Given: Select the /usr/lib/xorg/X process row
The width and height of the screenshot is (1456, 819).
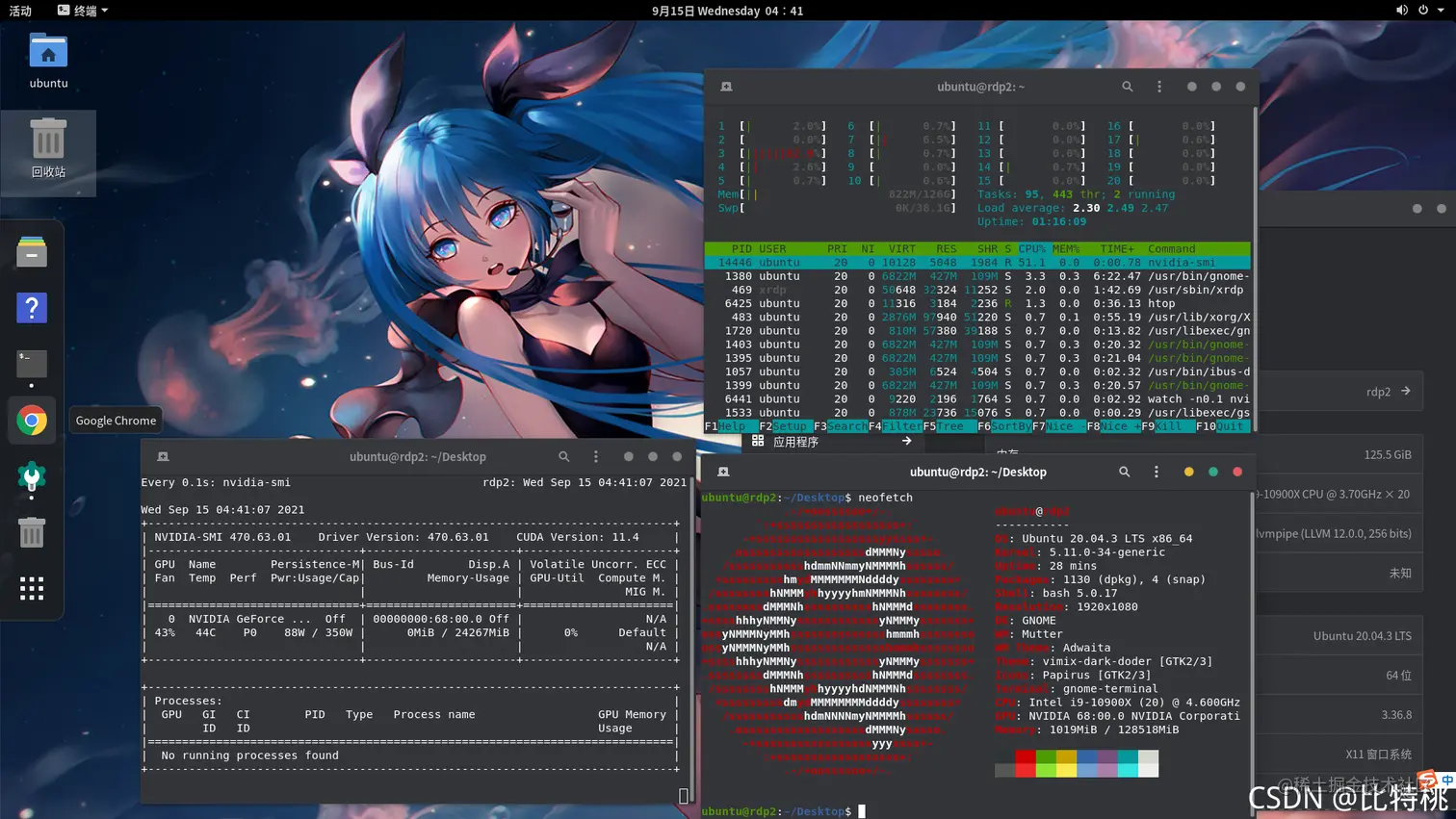Looking at the screenshot, I should click(977, 317).
